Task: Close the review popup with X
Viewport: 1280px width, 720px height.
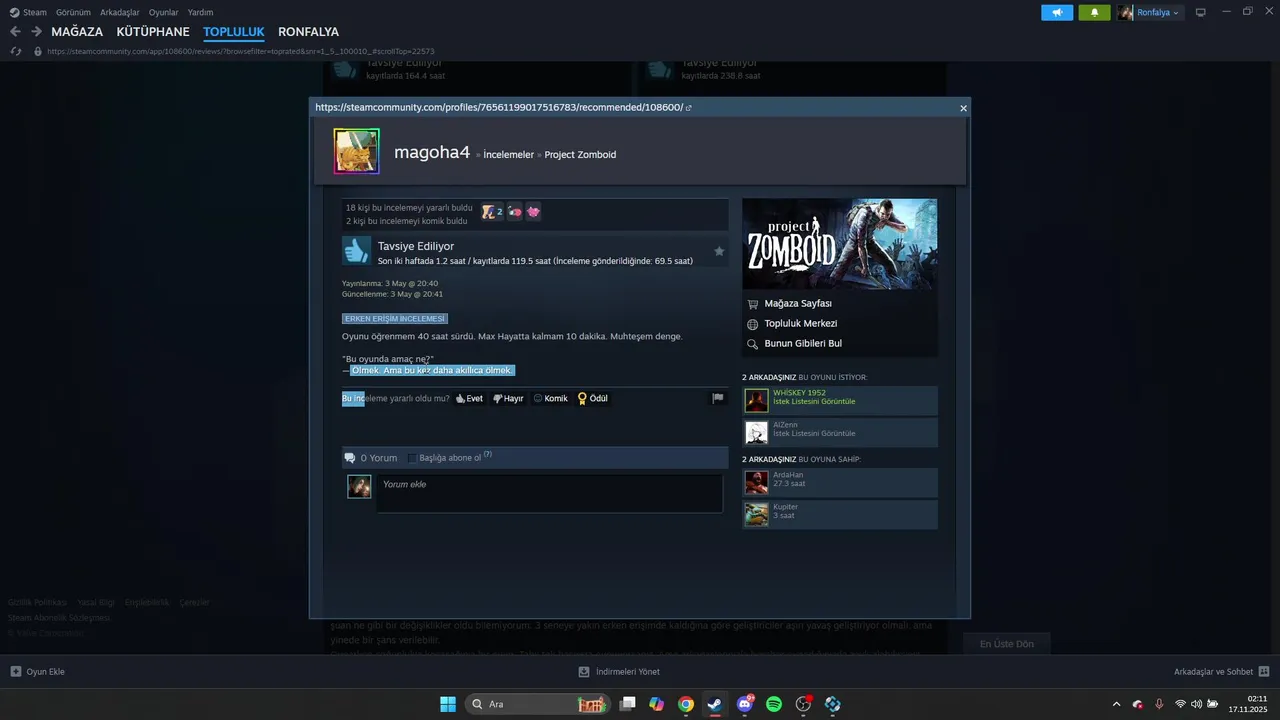Action: click(963, 108)
